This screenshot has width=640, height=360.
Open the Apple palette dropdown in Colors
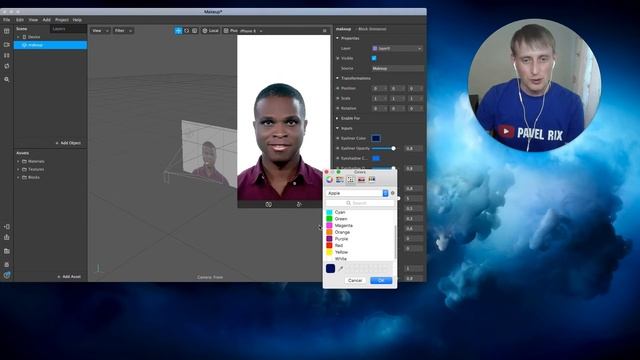pyautogui.click(x=357, y=193)
